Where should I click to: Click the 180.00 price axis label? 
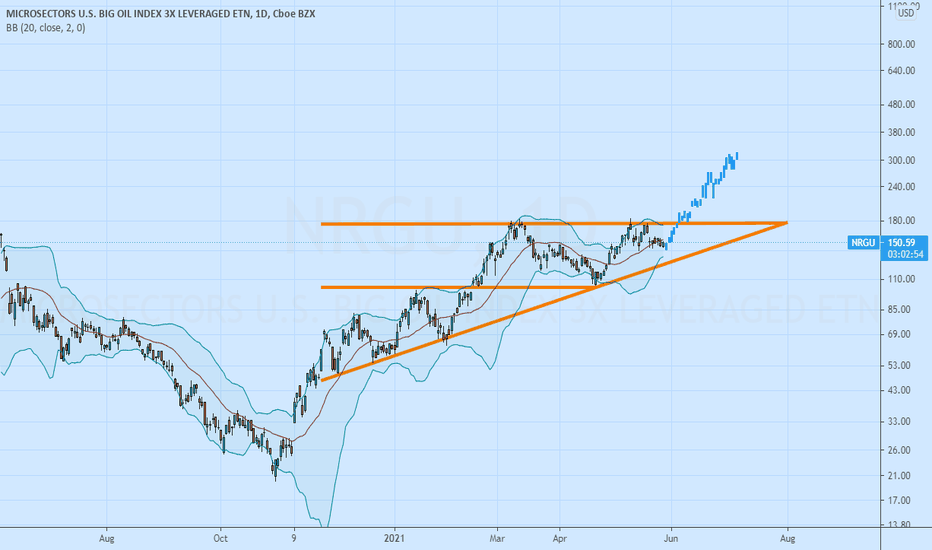coord(901,221)
